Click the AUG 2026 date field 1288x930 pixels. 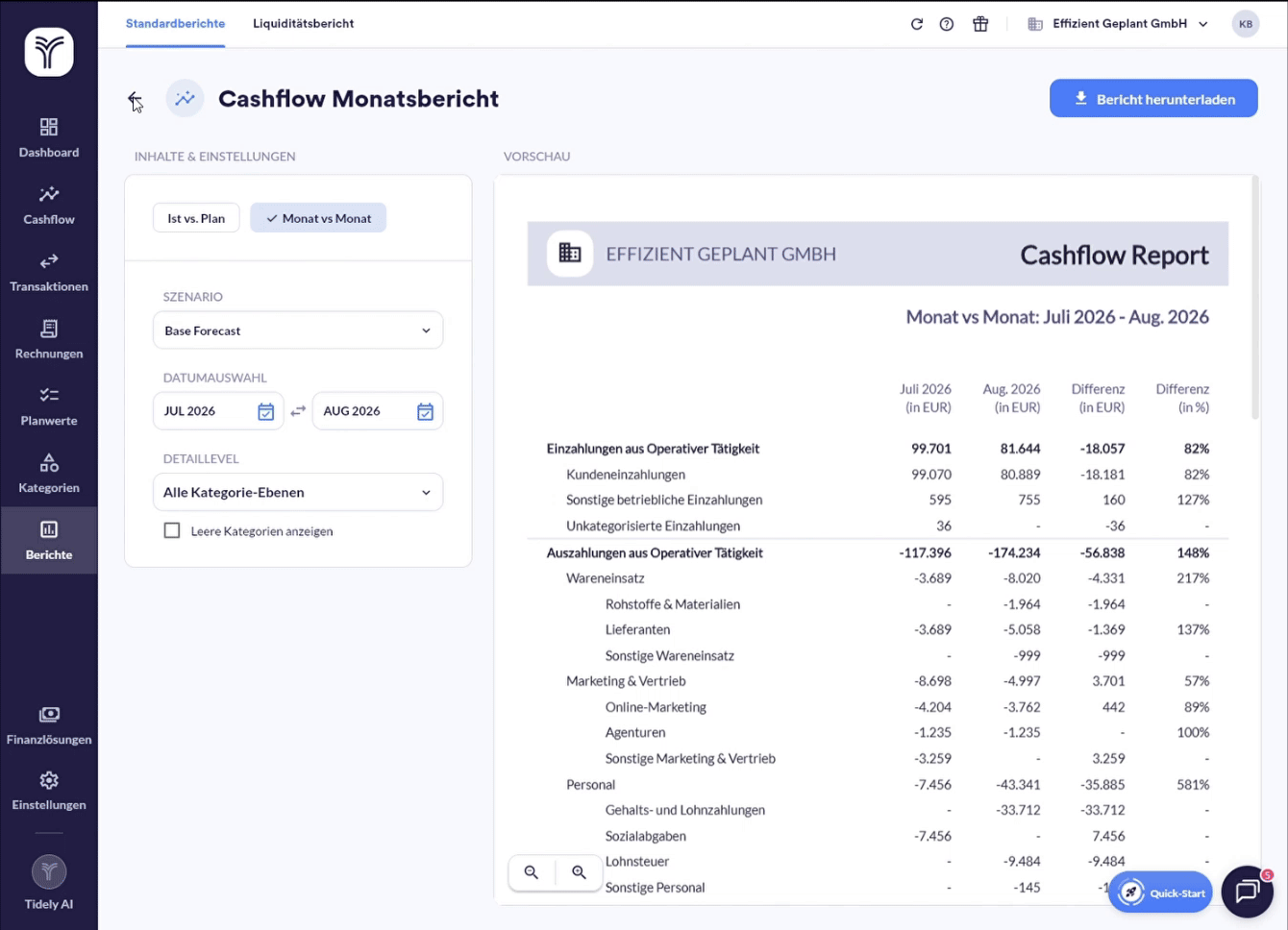[377, 411]
